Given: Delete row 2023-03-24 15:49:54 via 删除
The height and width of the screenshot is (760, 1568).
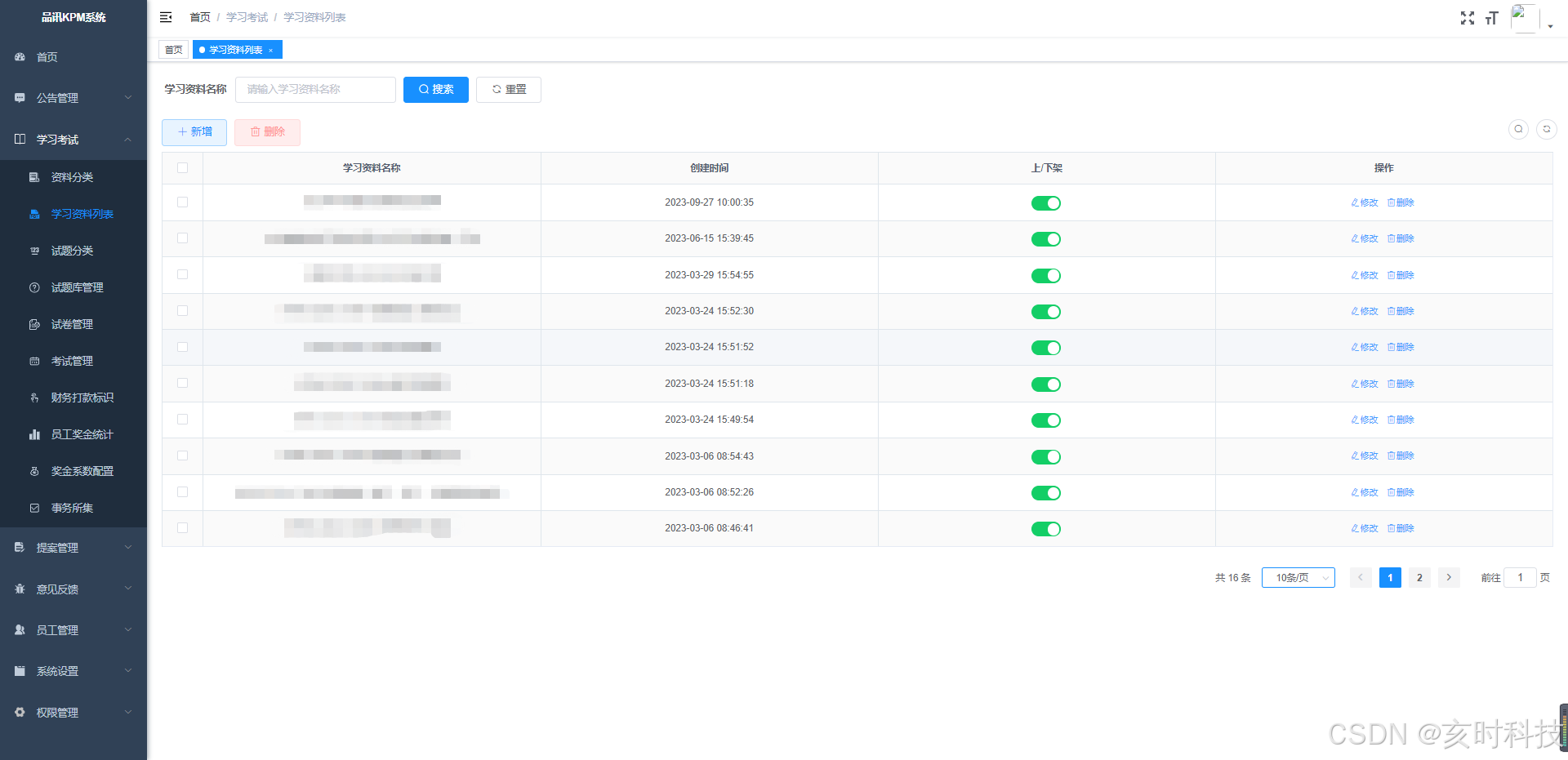Looking at the screenshot, I should 1401,420.
